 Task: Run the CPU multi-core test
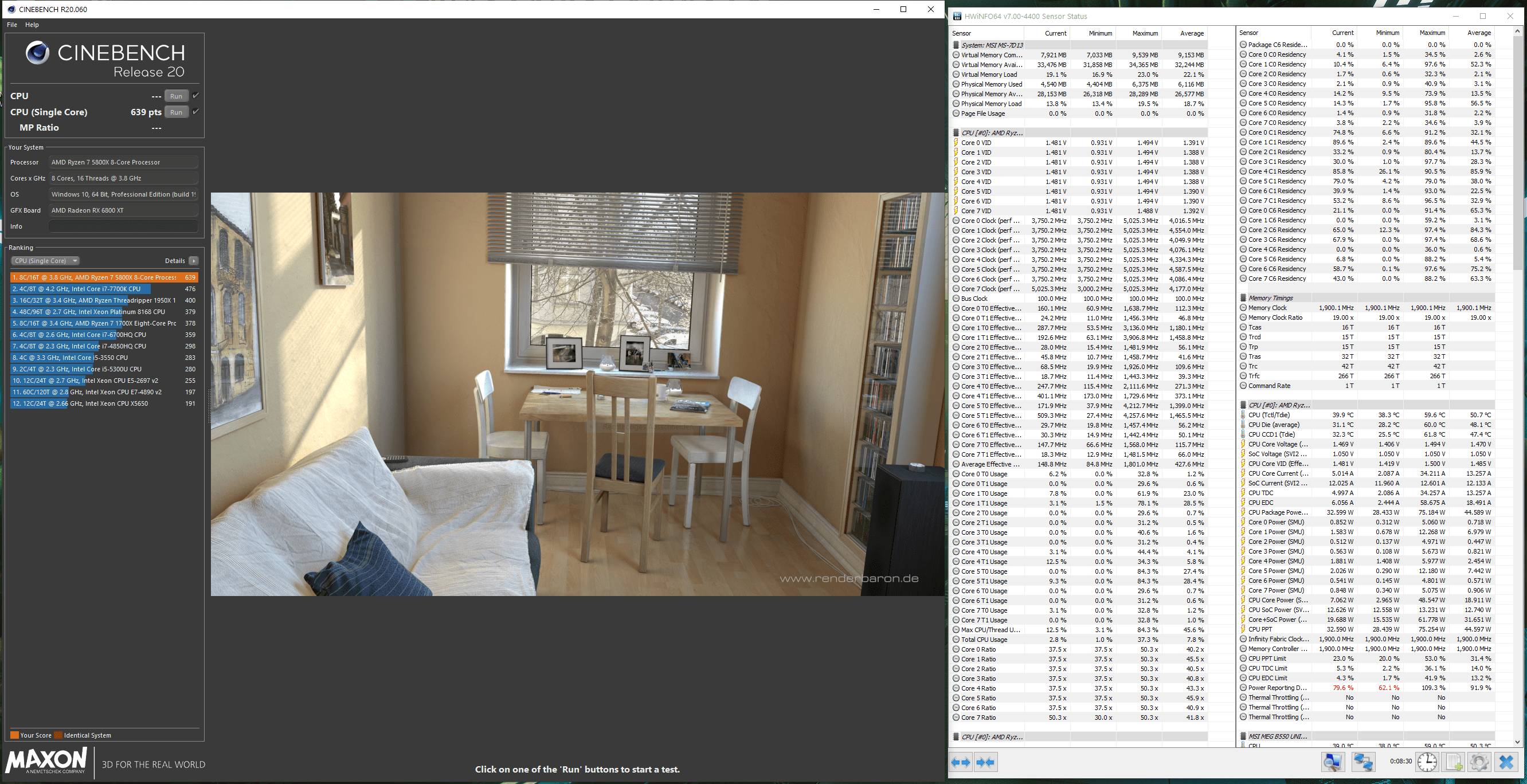click(176, 96)
